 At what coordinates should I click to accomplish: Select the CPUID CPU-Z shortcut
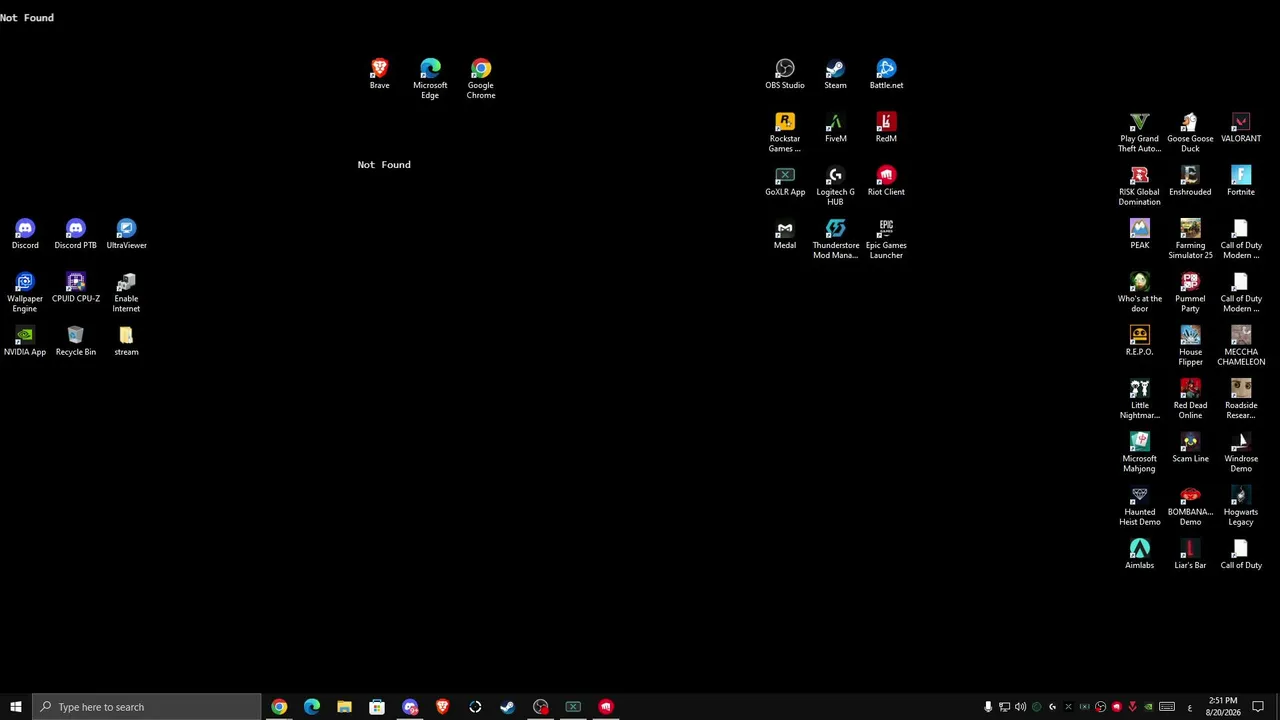76,287
